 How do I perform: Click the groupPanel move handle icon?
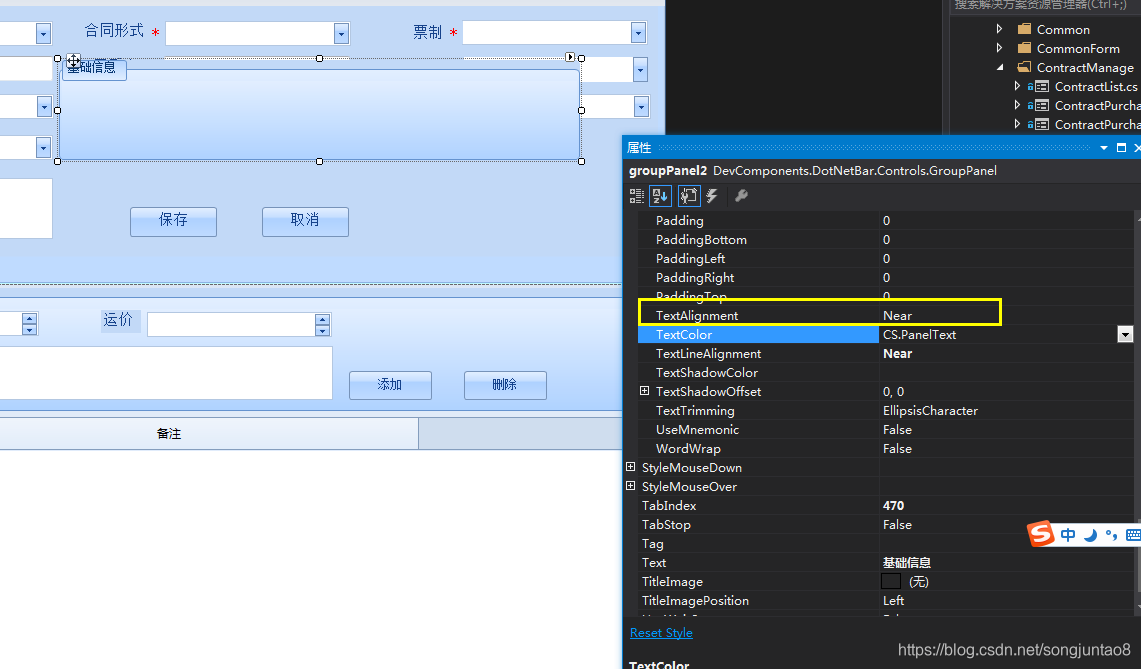(x=73, y=60)
